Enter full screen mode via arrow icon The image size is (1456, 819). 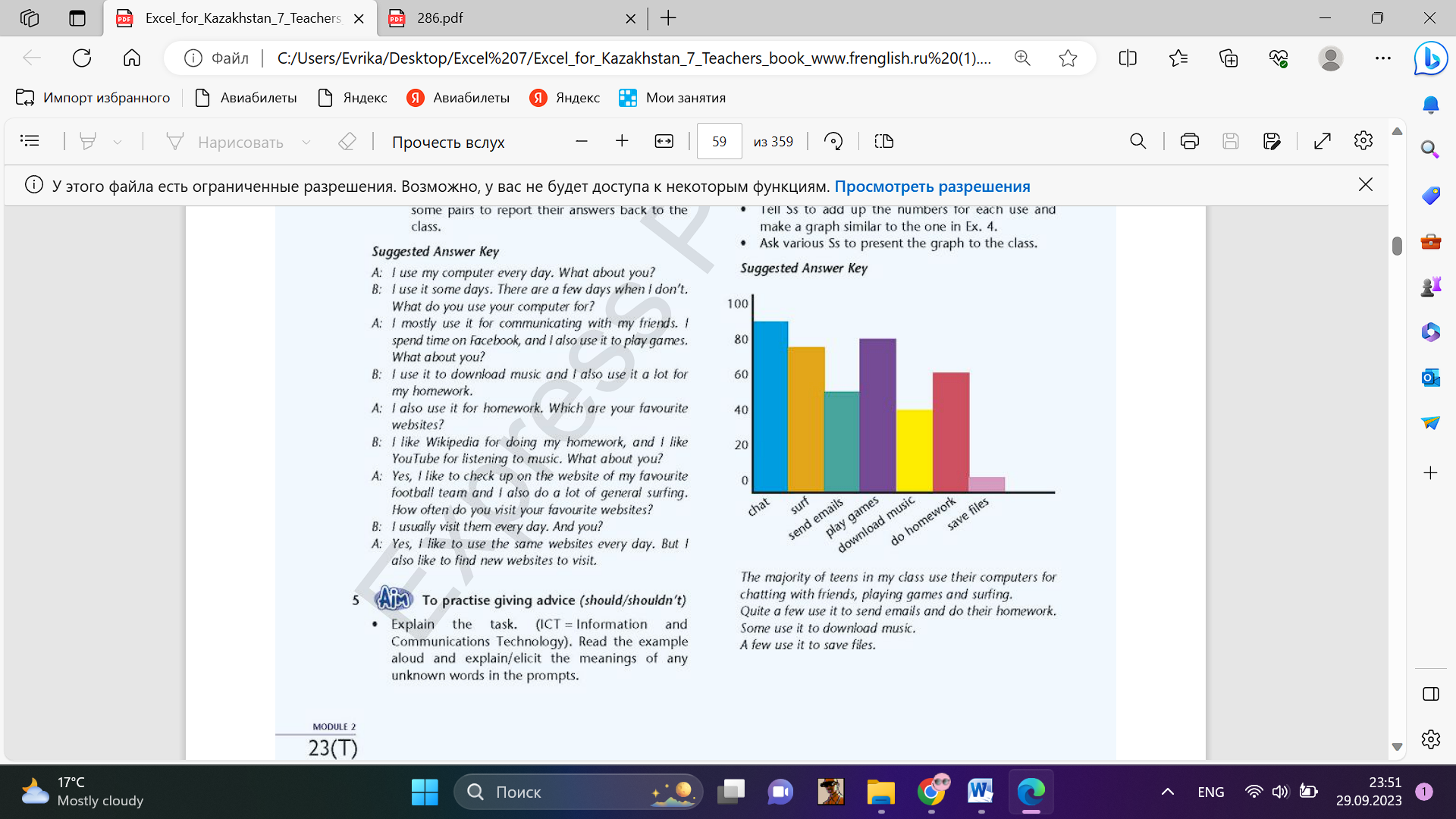(1322, 141)
